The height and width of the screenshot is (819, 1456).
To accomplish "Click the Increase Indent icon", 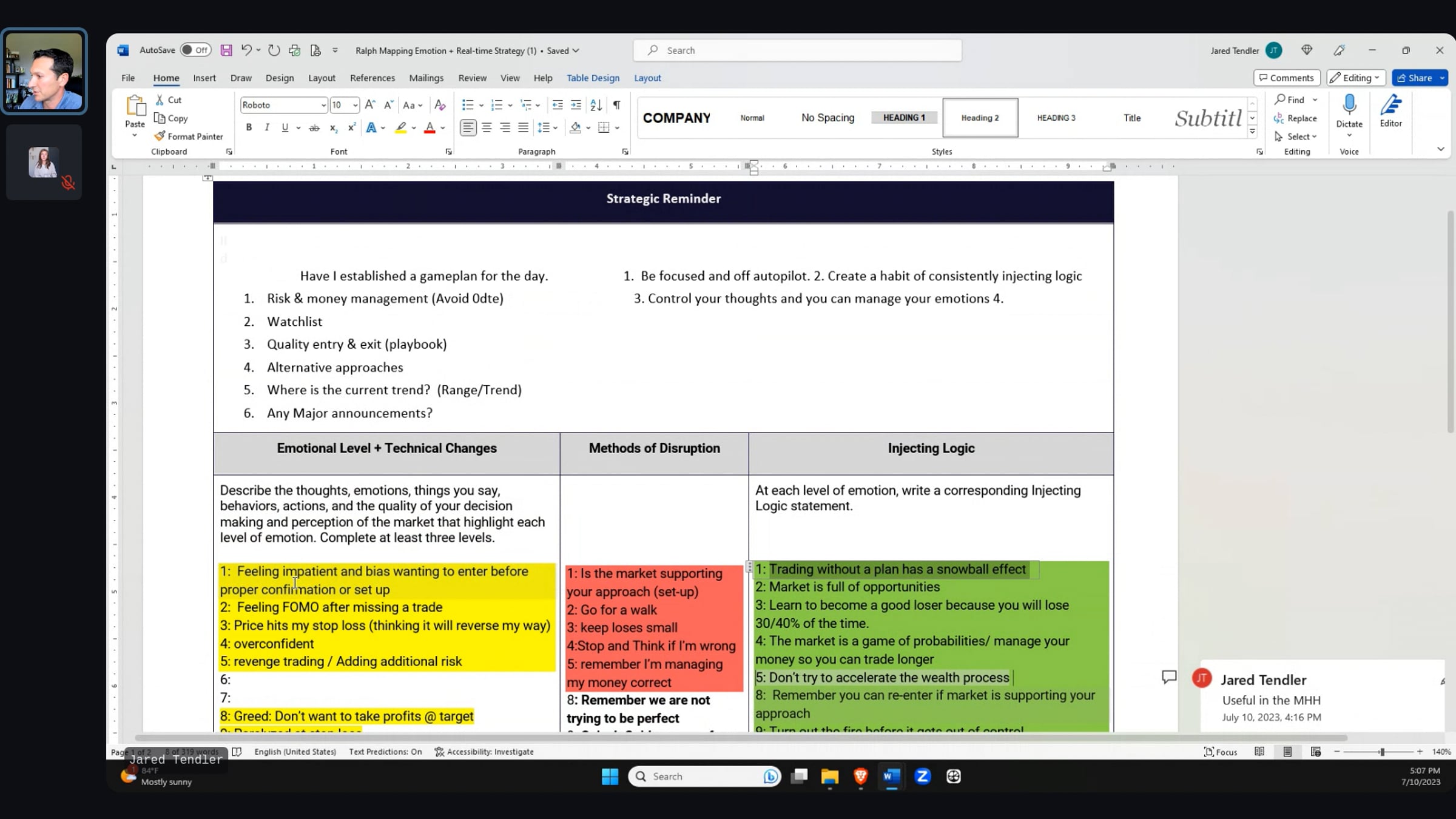I will pos(576,105).
